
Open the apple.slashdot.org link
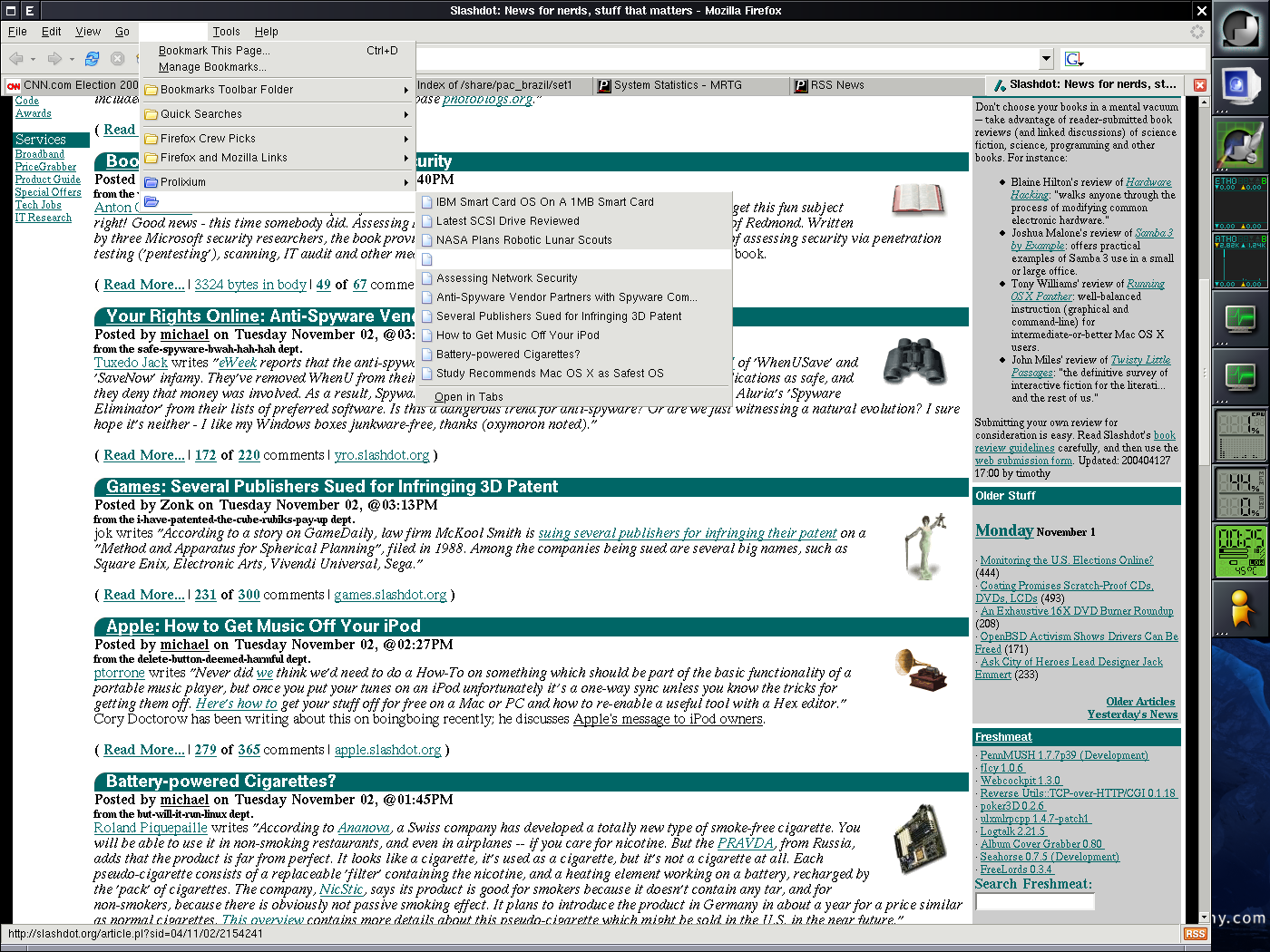point(388,751)
